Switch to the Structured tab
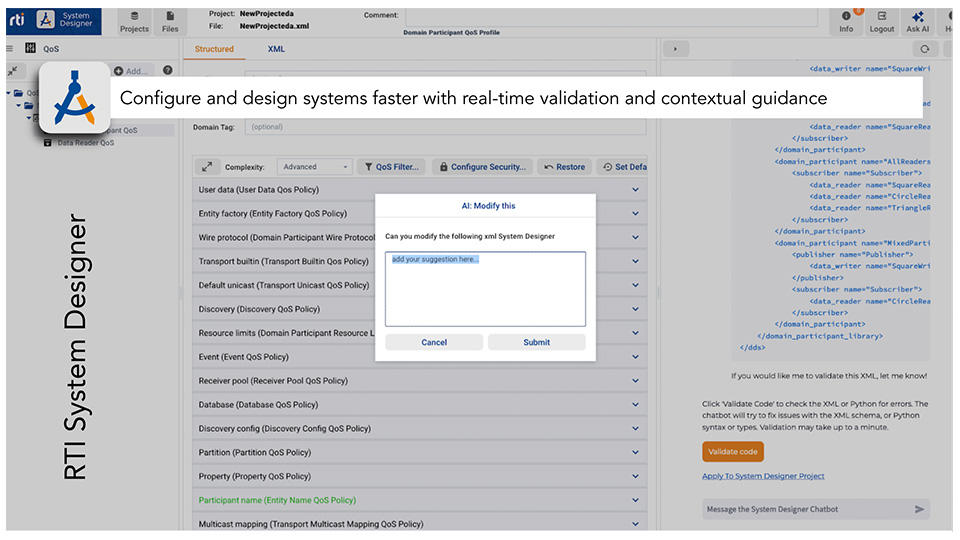The height and width of the screenshot is (540, 960). click(214, 49)
